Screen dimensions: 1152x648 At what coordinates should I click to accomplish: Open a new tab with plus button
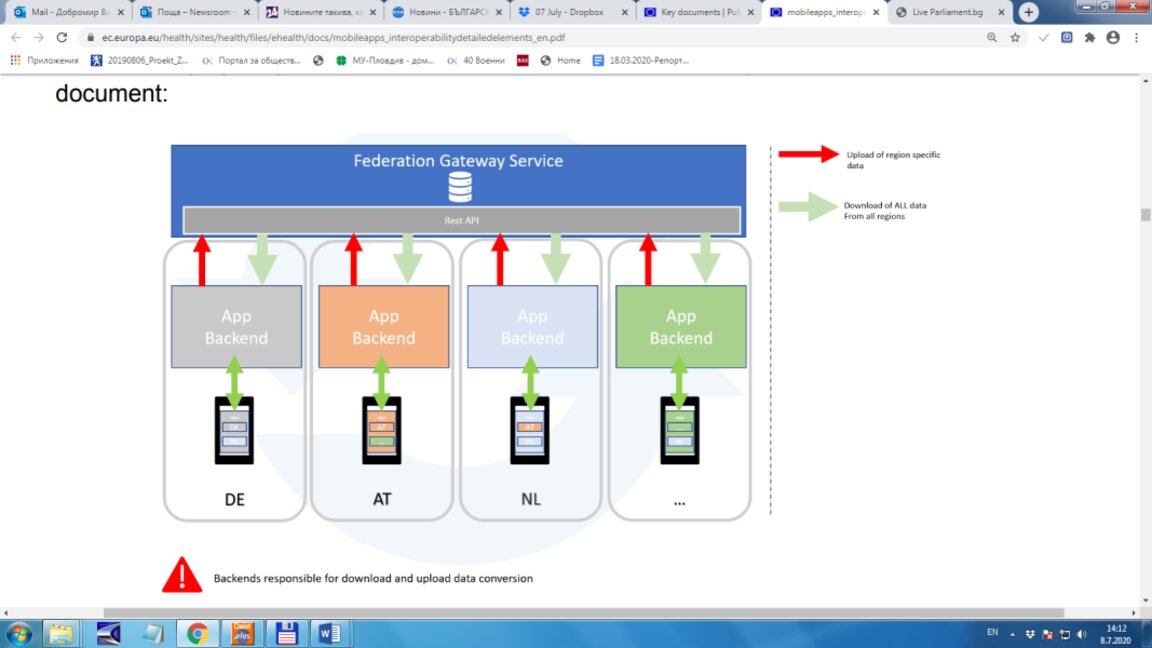[1029, 12]
